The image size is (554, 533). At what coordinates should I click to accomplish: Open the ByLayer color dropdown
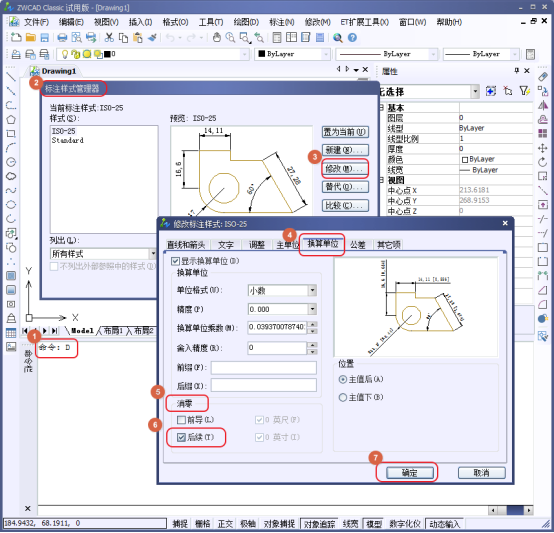point(326,54)
